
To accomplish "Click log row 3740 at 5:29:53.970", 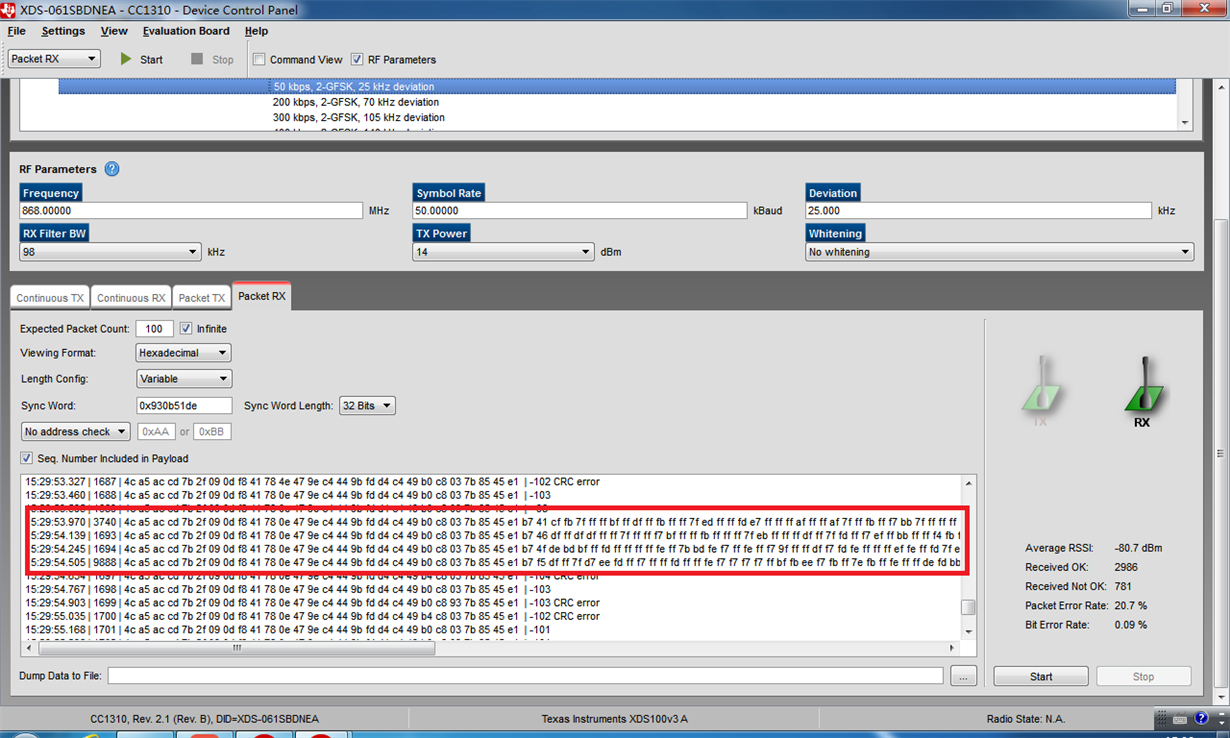I will (x=495, y=521).
